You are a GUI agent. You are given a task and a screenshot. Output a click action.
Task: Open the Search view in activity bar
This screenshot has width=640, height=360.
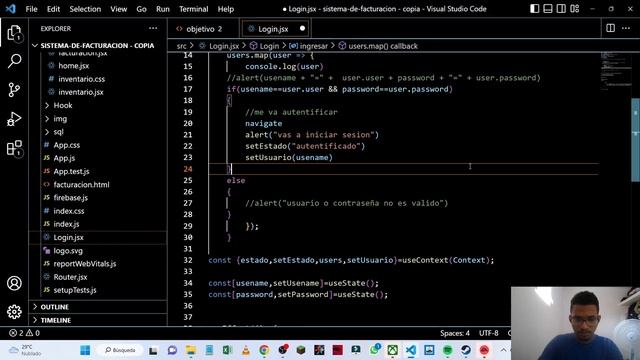click(x=14, y=61)
